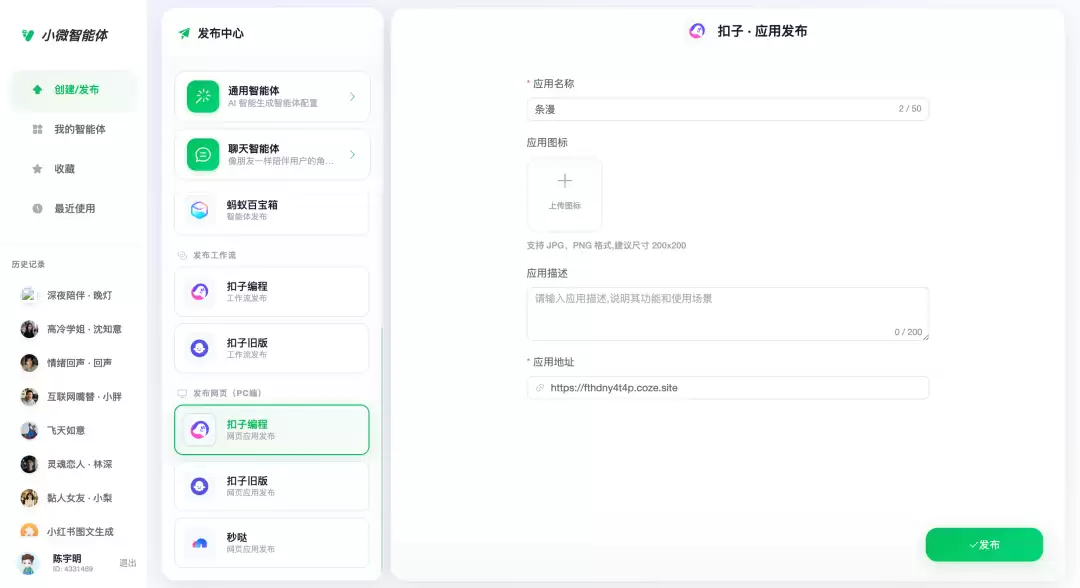Click the 扣子旧版 workflow publish icon
This screenshot has height=588, width=1080.
click(200, 348)
